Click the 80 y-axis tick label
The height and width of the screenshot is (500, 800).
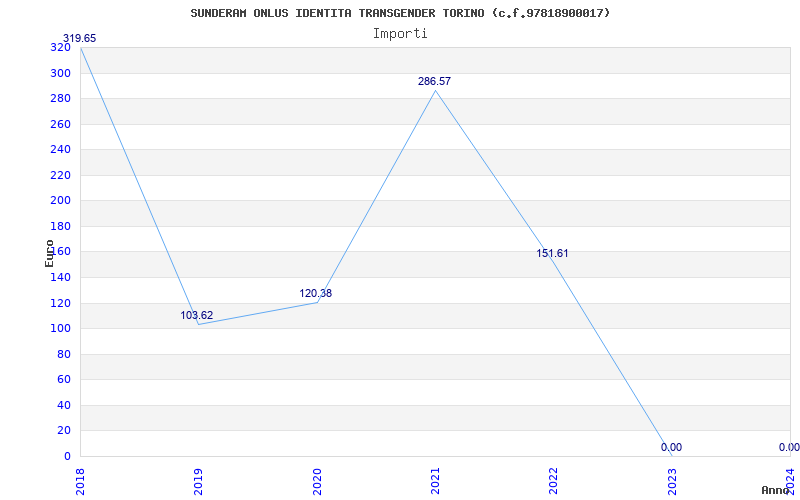pos(63,355)
